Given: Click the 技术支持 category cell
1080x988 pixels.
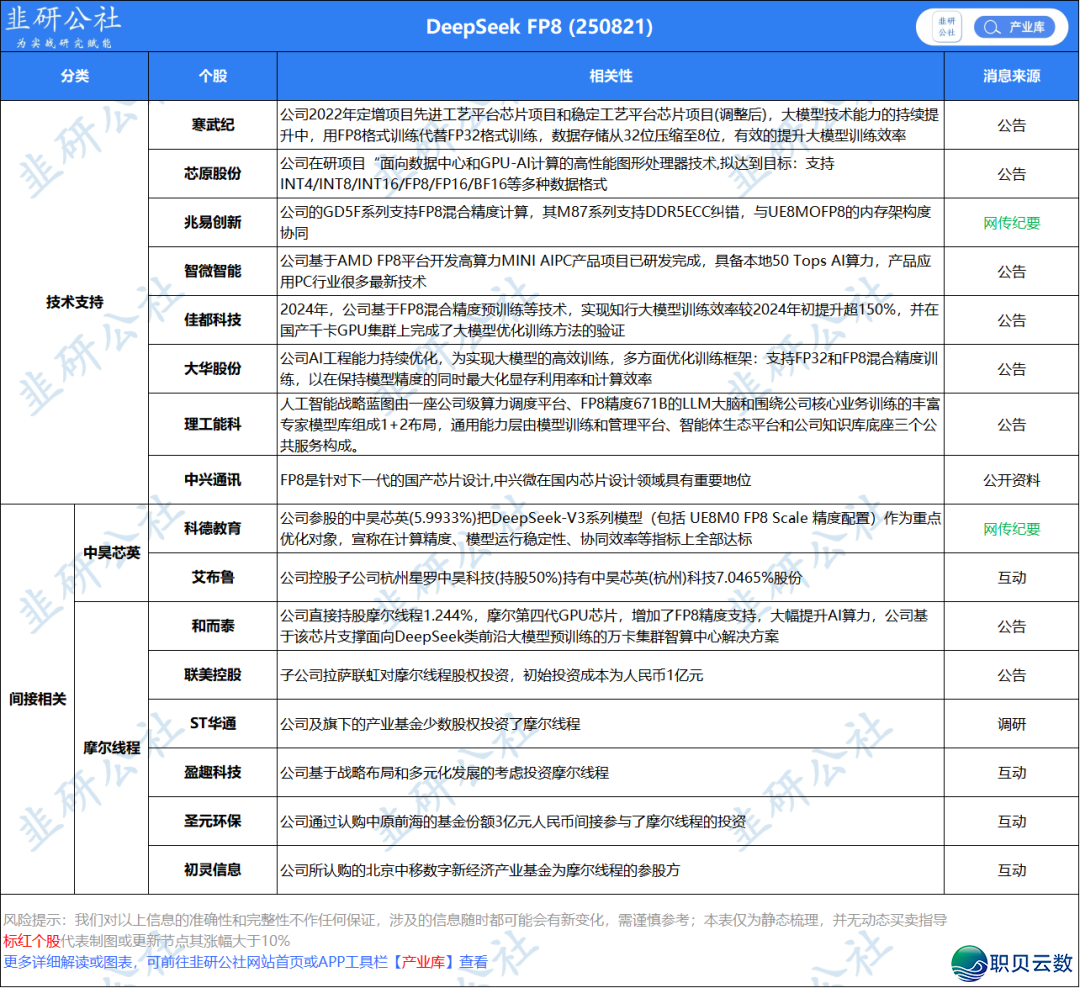Looking at the screenshot, I should click(x=74, y=302).
